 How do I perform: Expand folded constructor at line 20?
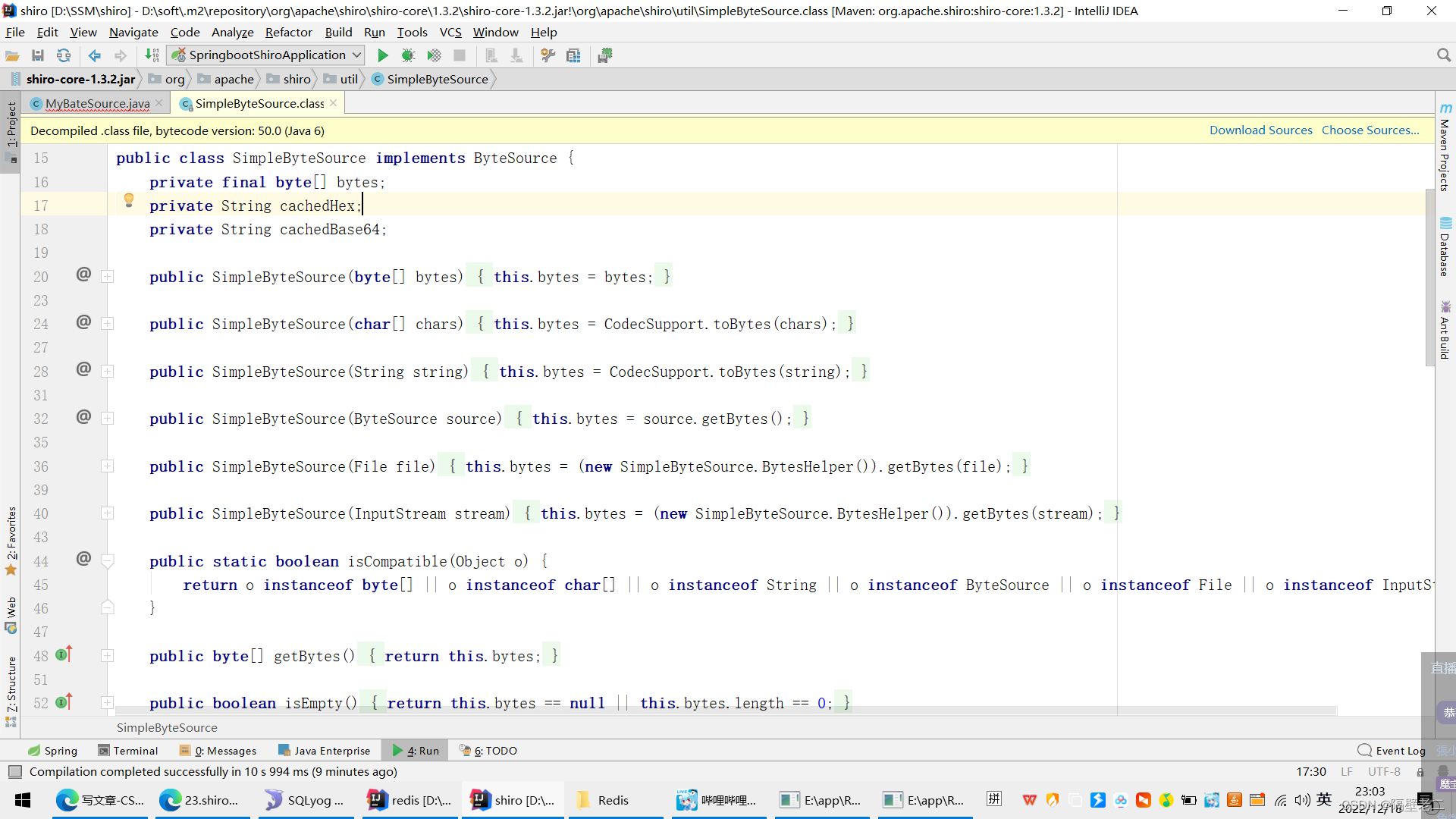tap(108, 277)
